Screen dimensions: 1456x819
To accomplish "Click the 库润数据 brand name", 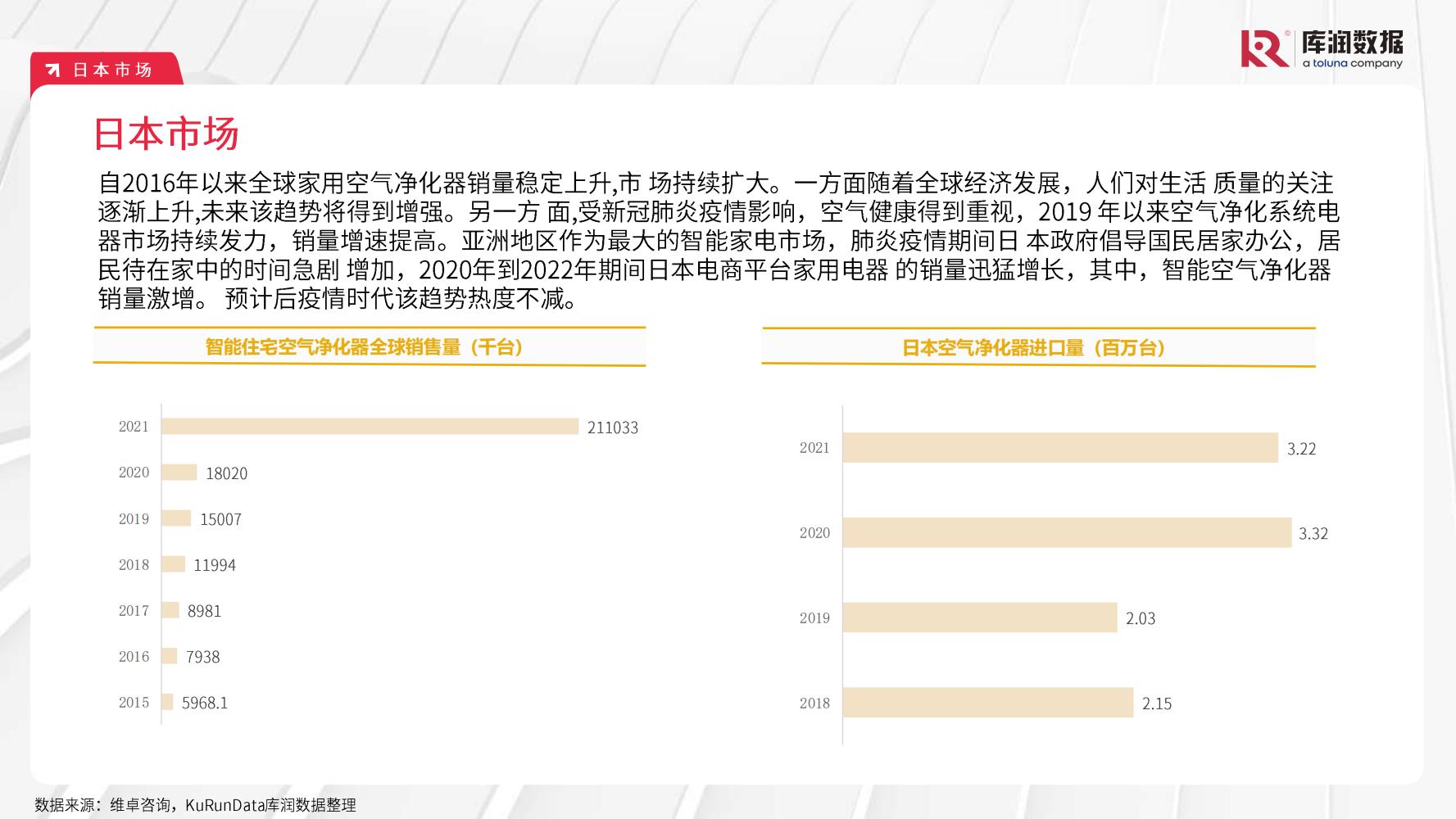I will [1353, 42].
